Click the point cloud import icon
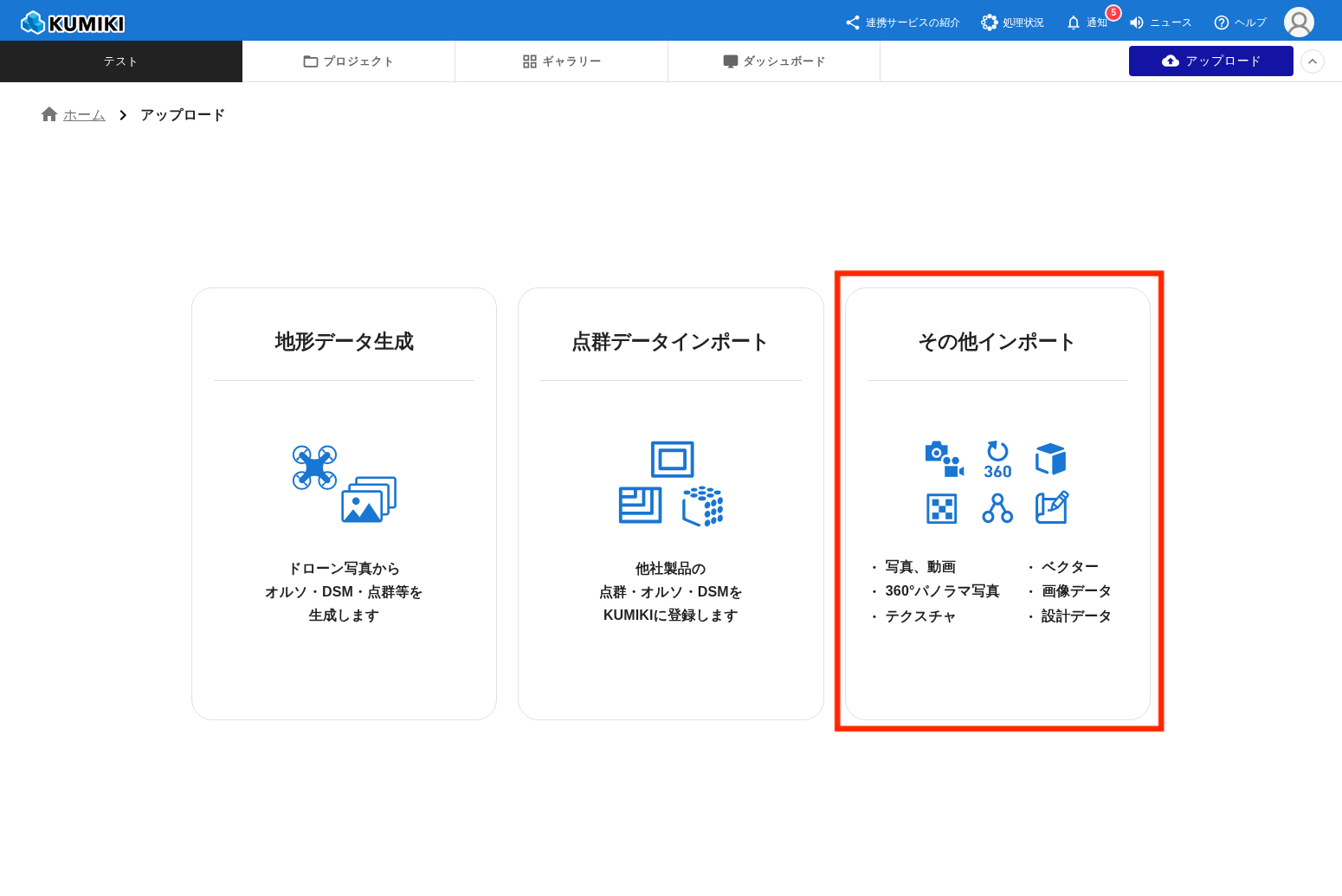The height and width of the screenshot is (896, 1342). coord(671,484)
